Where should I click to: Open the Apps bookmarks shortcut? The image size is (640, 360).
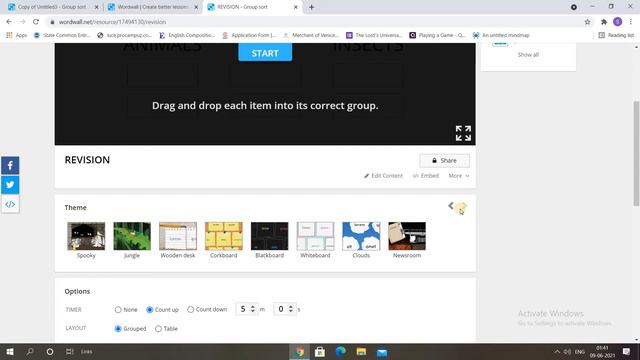(x=16, y=36)
